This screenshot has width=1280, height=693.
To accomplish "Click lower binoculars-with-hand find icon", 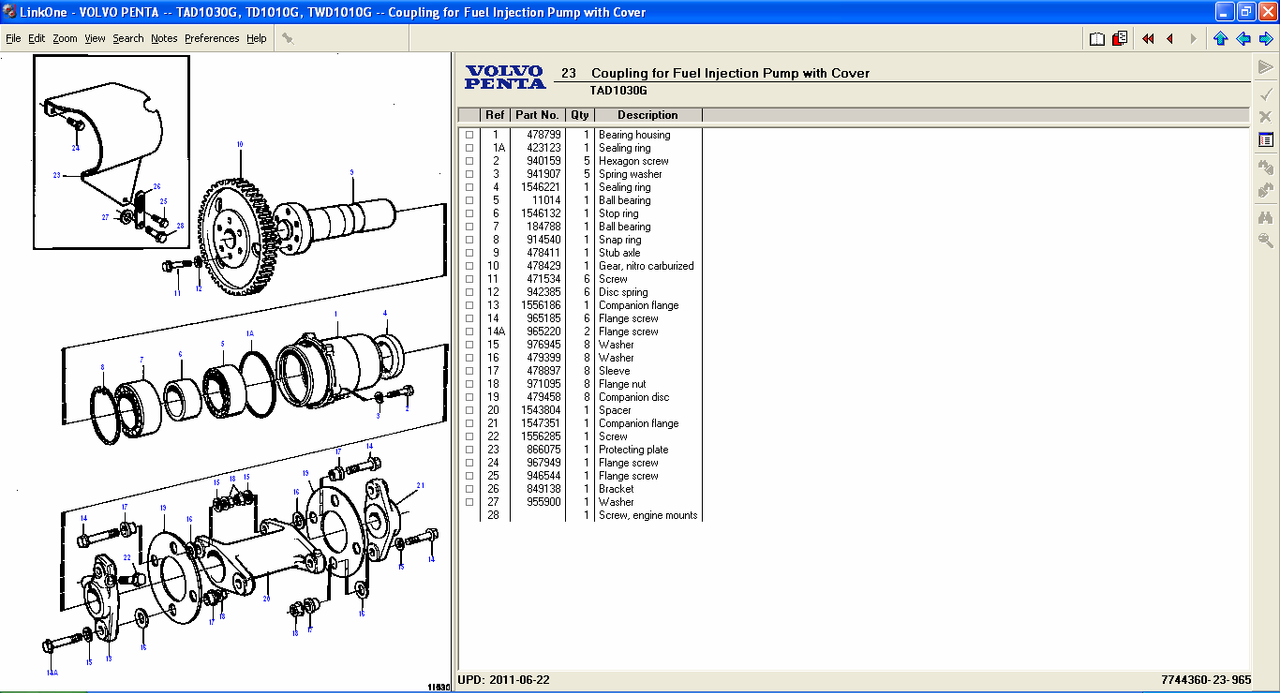I will (x=1266, y=190).
